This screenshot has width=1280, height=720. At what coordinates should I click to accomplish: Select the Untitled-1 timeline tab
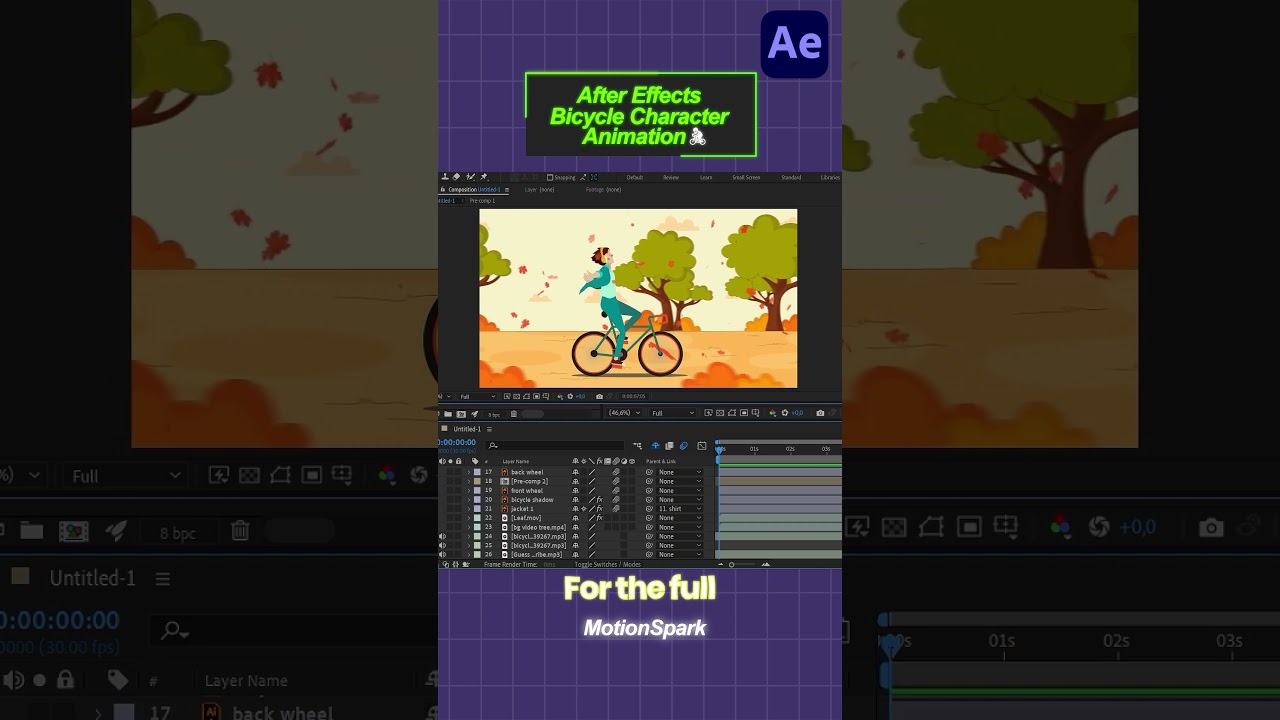[x=467, y=429]
